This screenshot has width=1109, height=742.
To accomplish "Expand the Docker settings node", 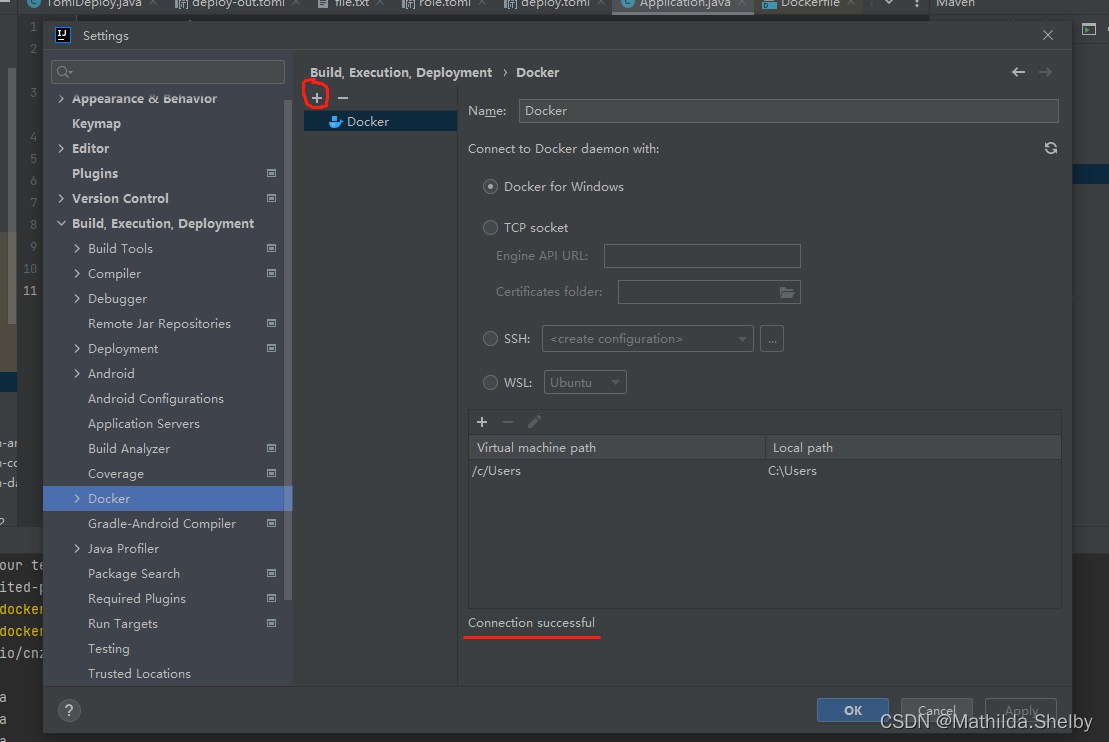I will (x=77, y=499).
